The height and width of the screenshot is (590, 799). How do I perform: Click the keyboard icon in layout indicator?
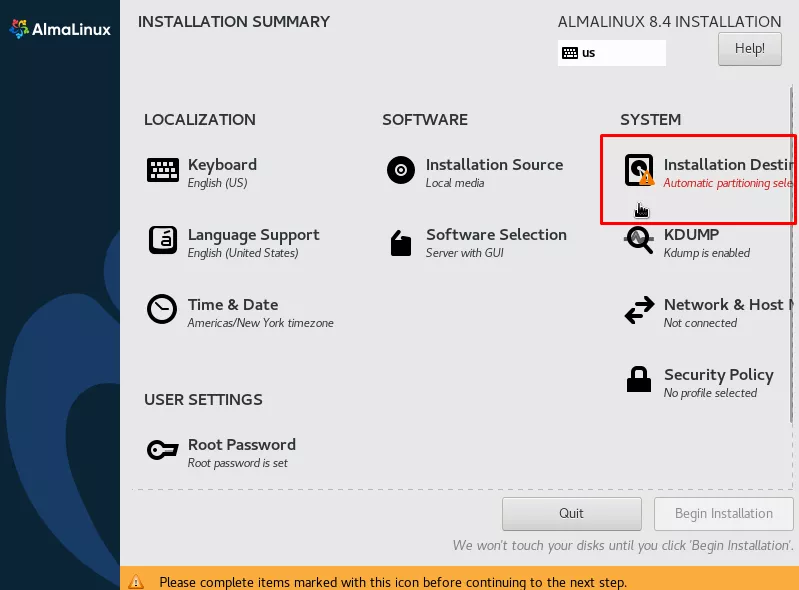point(570,53)
